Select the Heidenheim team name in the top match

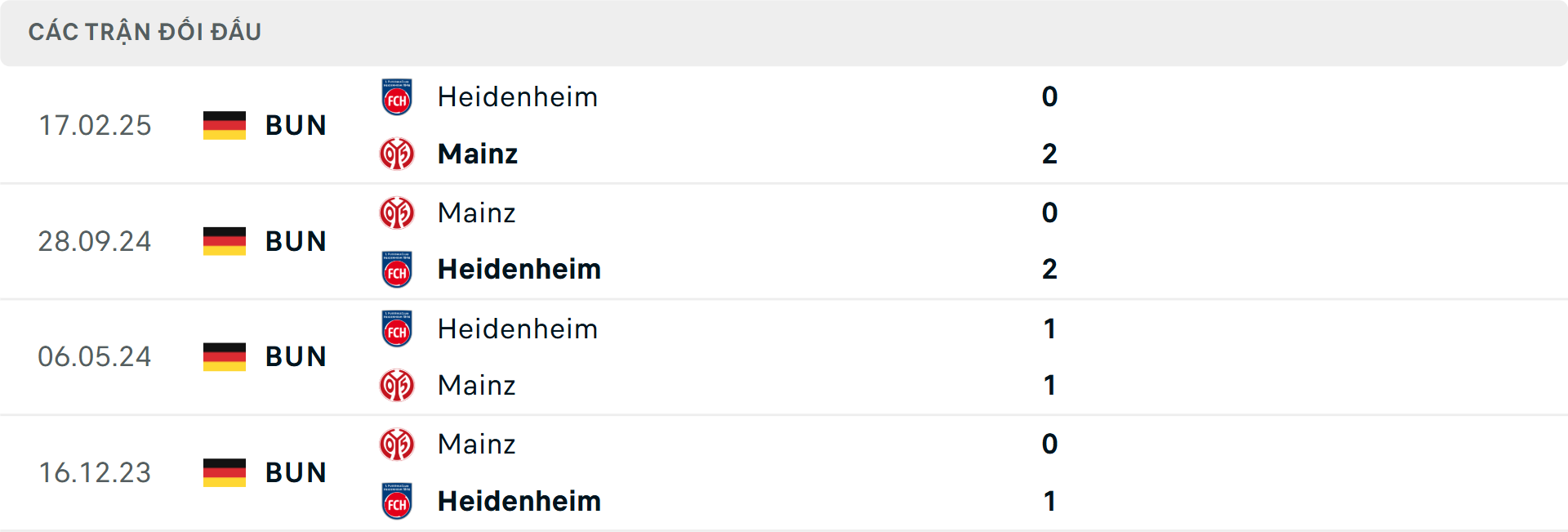517,96
